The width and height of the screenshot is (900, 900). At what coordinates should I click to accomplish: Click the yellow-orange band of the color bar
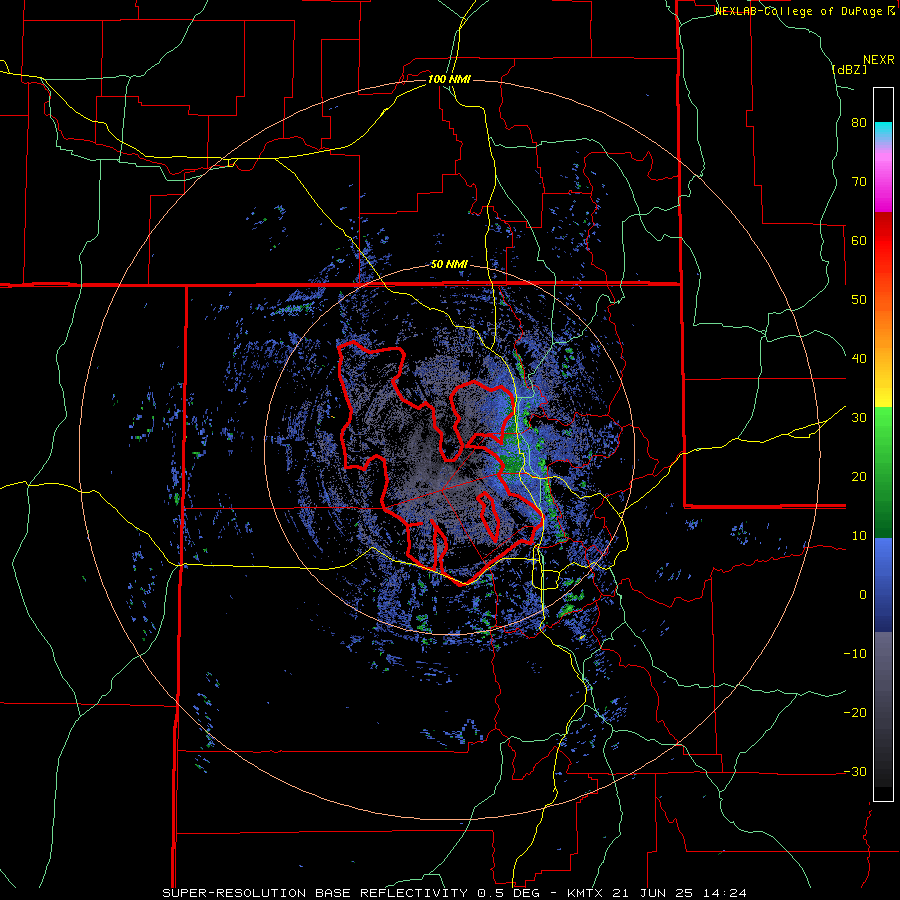tap(883, 349)
